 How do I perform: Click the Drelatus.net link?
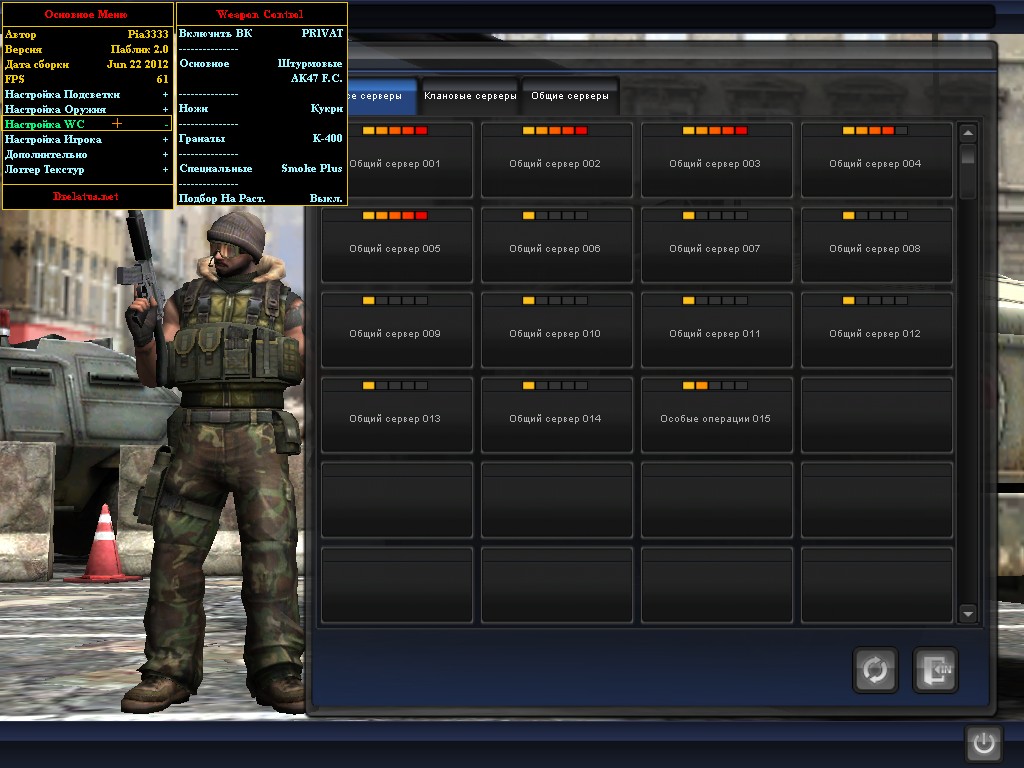[86, 196]
